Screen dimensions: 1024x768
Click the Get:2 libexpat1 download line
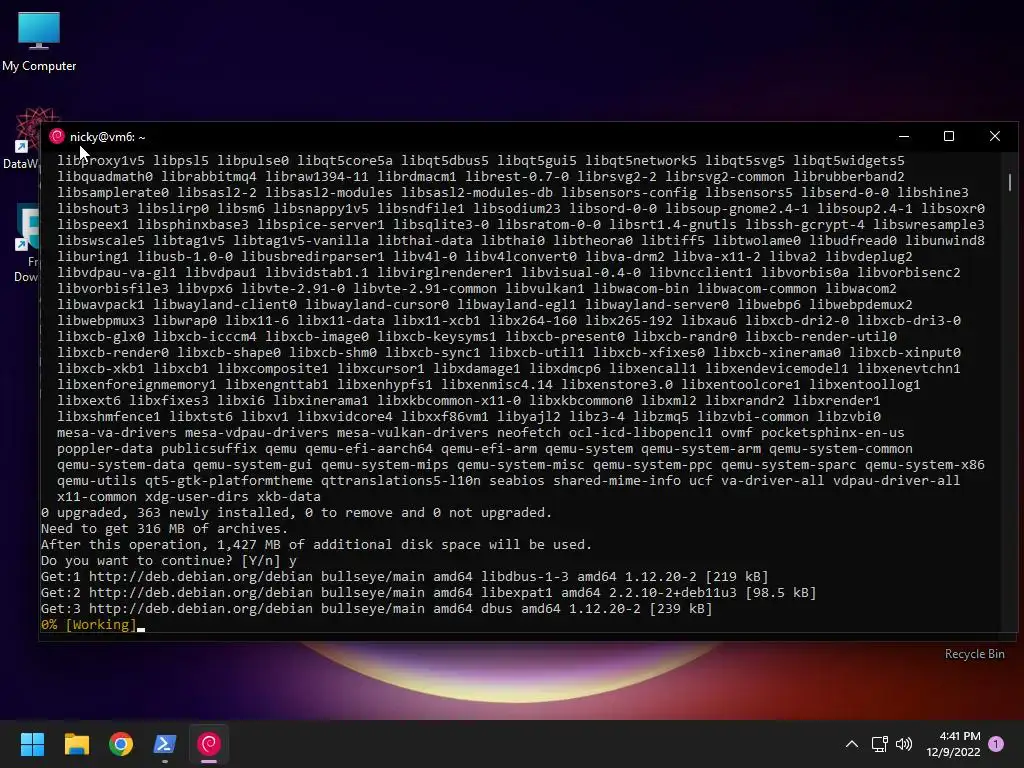[428, 592]
